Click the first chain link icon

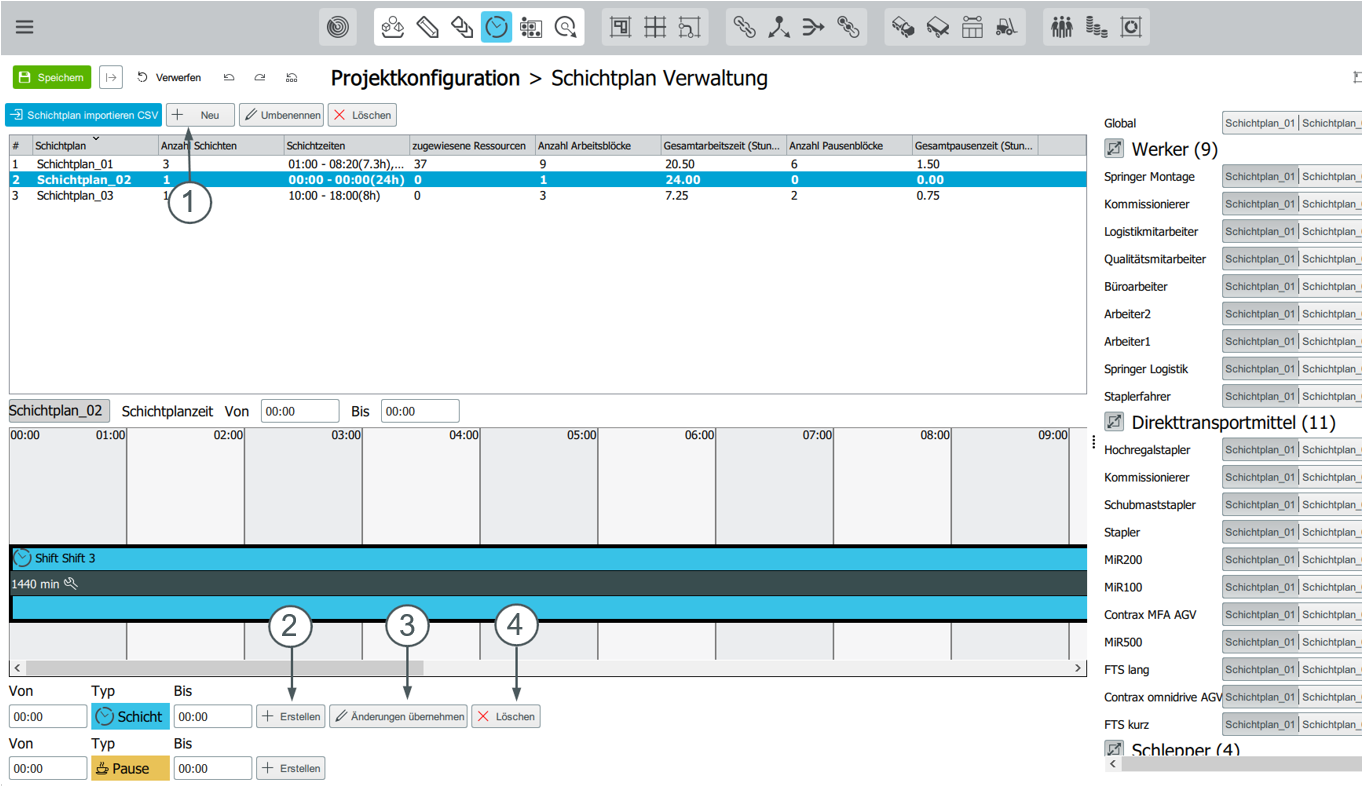(745, 27)
